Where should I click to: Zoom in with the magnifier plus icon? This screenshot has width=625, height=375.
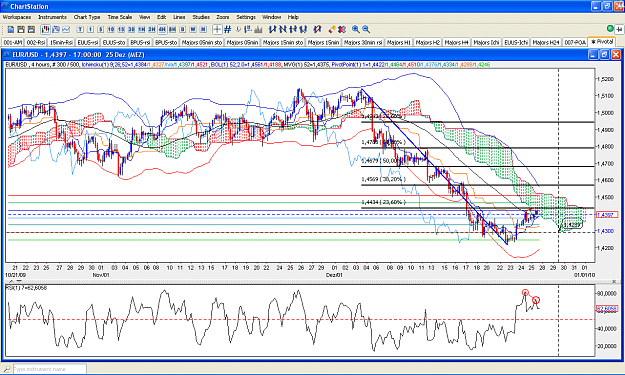(x=356, y=29)
